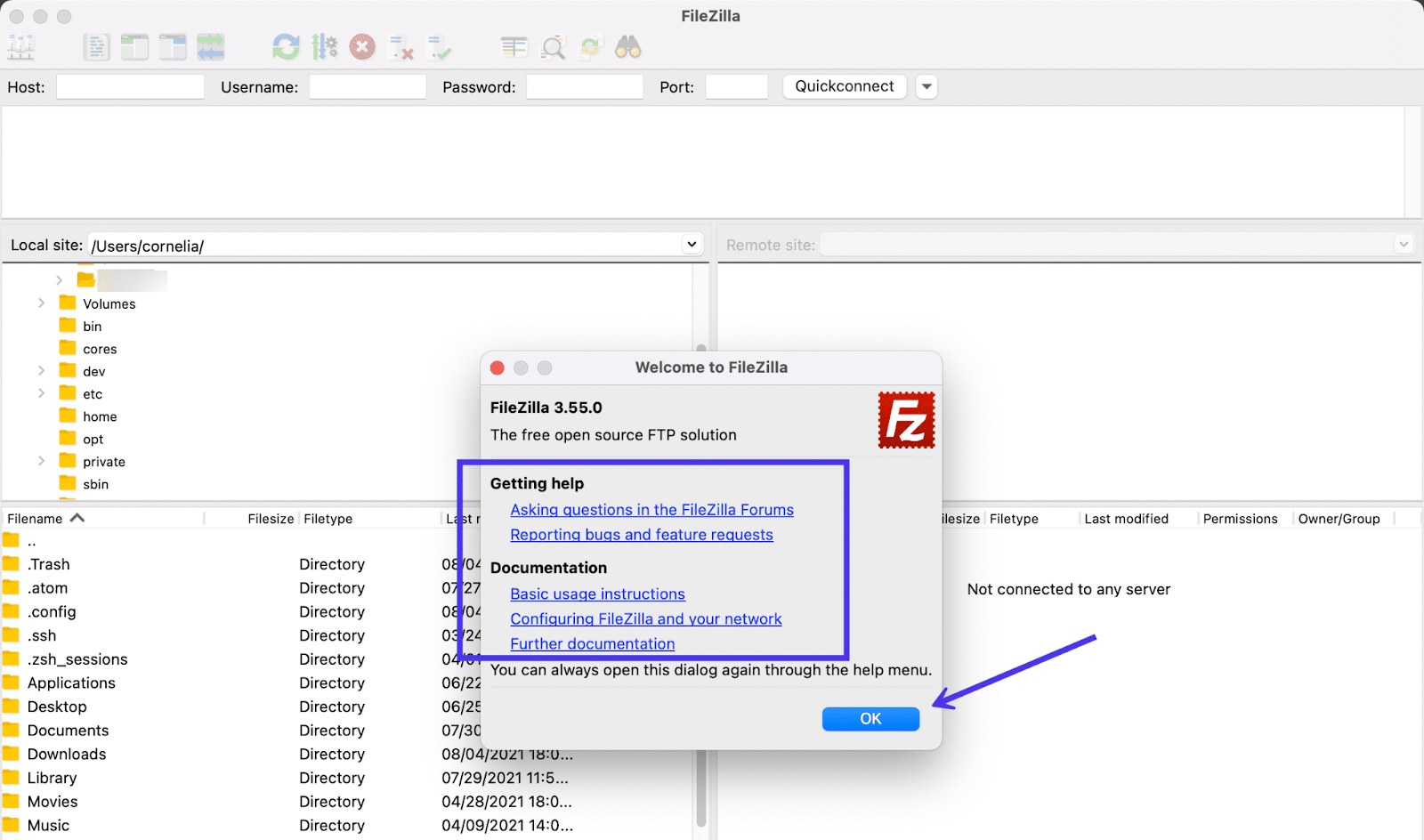Open the Basic usage instructions link

(597, 594)
